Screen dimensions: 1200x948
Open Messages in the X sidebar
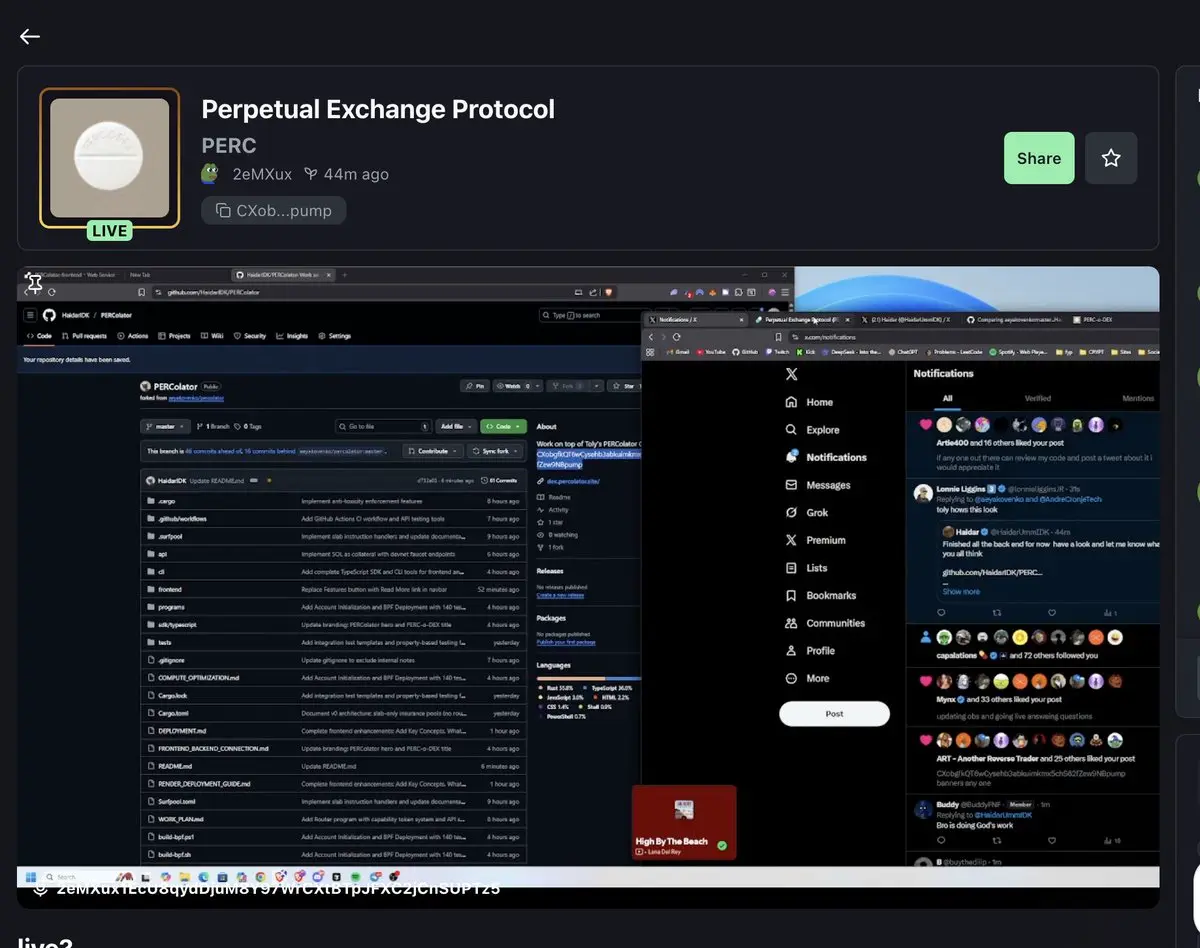[817, 485]
